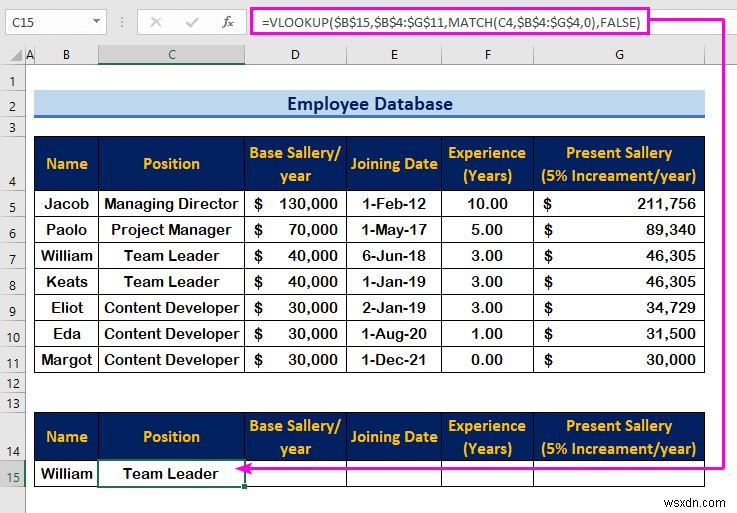Click Present Sallery header in row 4
This screenshot has width=737, height=513.
(x=619, y=164)
